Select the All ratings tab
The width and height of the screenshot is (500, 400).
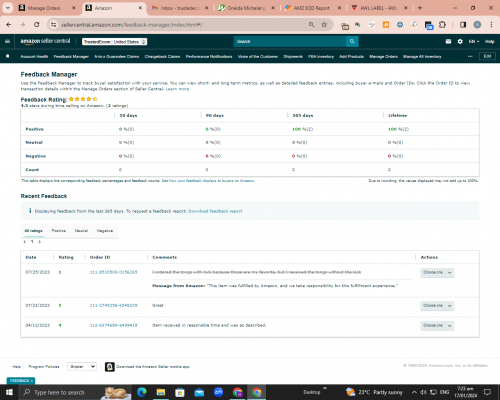pos(33,231)
